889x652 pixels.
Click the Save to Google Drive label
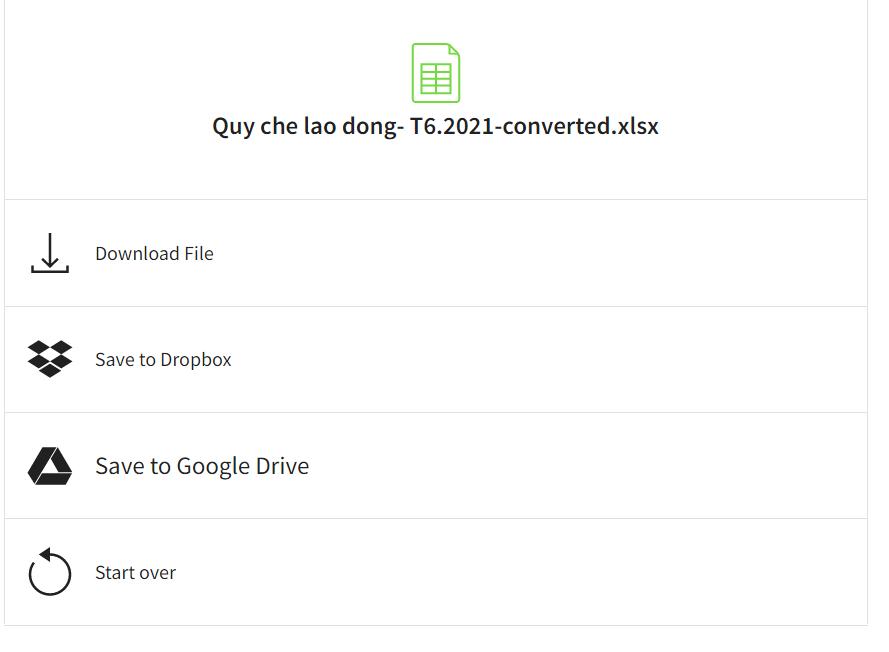tap(202, 466)
